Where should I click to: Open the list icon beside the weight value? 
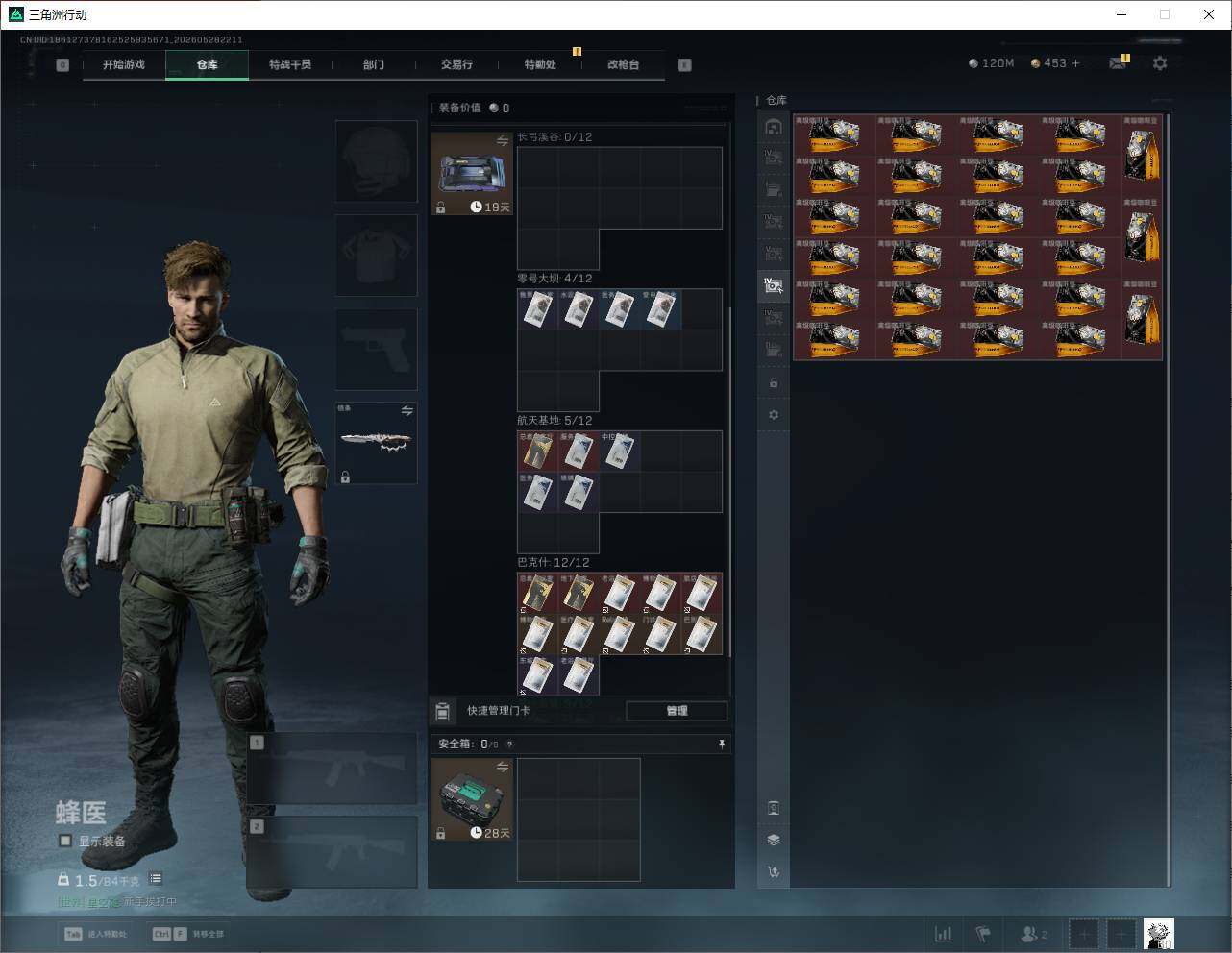point(156,879)
